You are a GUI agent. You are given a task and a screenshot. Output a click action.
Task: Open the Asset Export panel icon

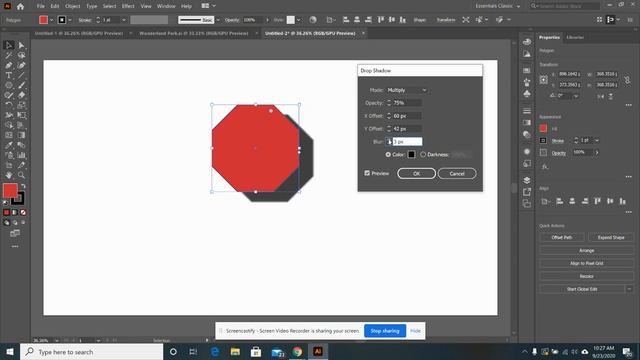[x=527, y=192]
